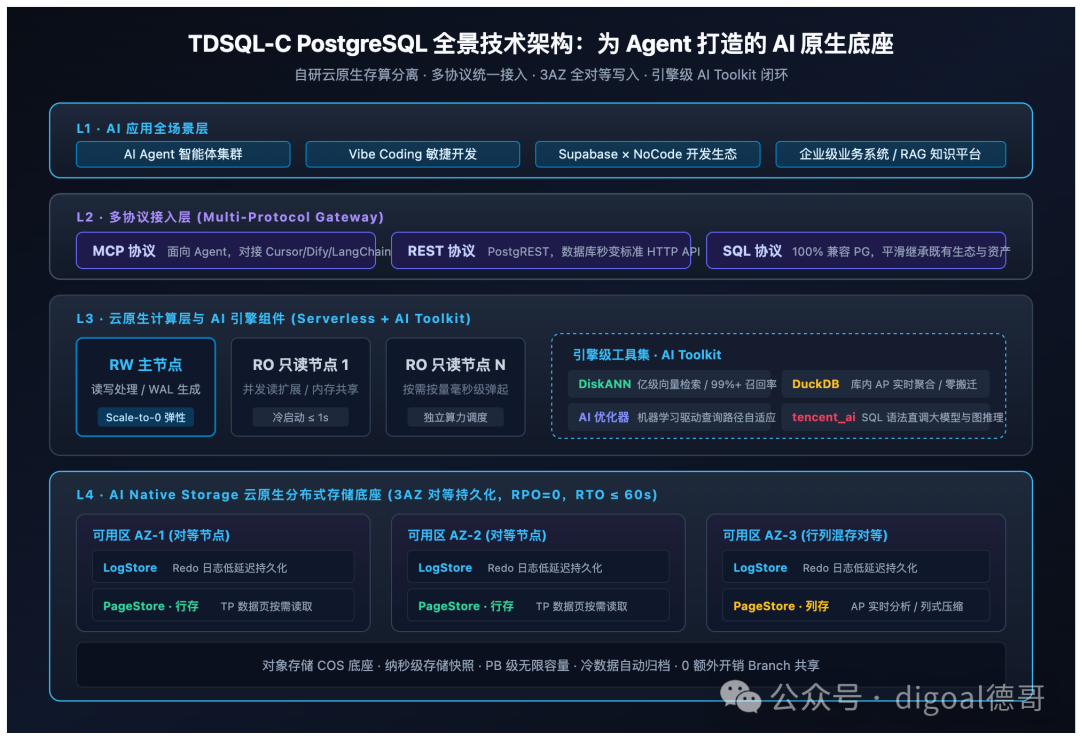Select the RO 只读节点 1 box
Screen dimensions: 1080x741
click(x=300, y=387)
